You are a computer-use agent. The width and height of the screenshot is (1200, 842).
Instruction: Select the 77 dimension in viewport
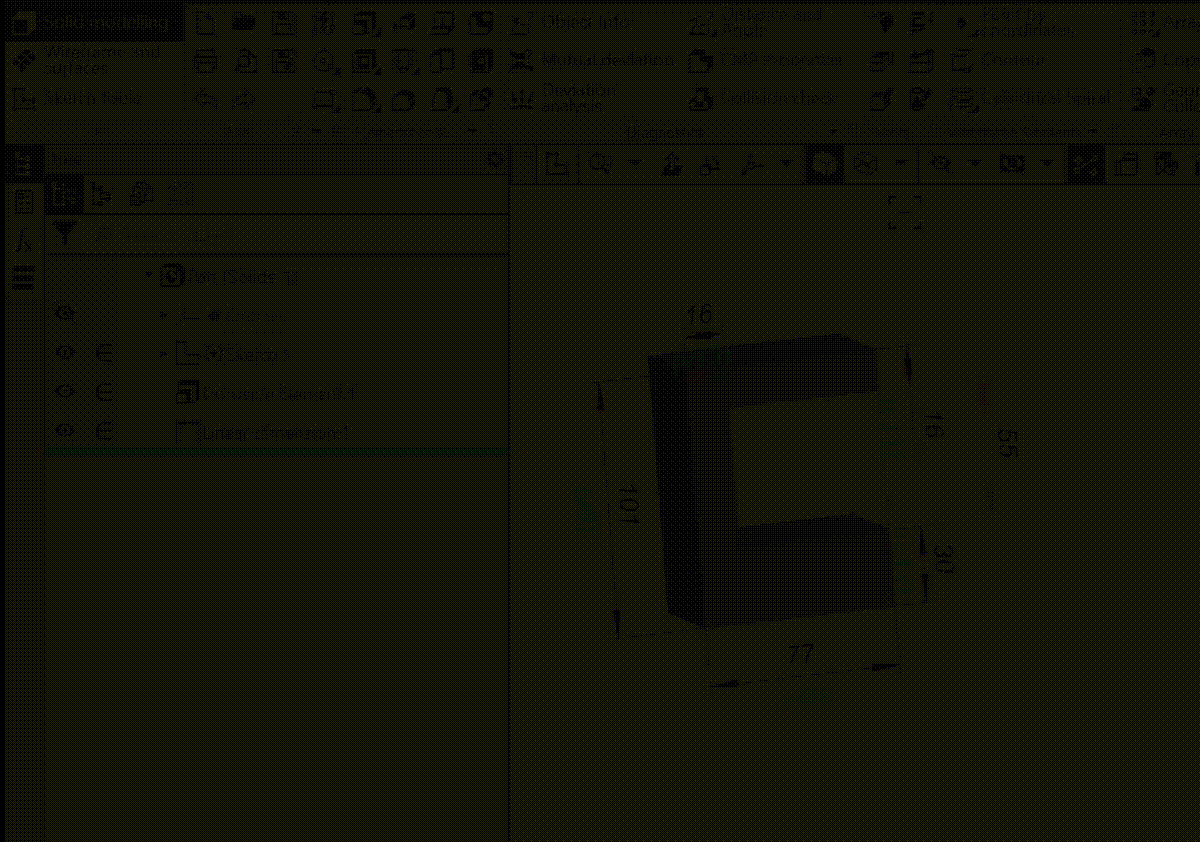tap(799, 655)
